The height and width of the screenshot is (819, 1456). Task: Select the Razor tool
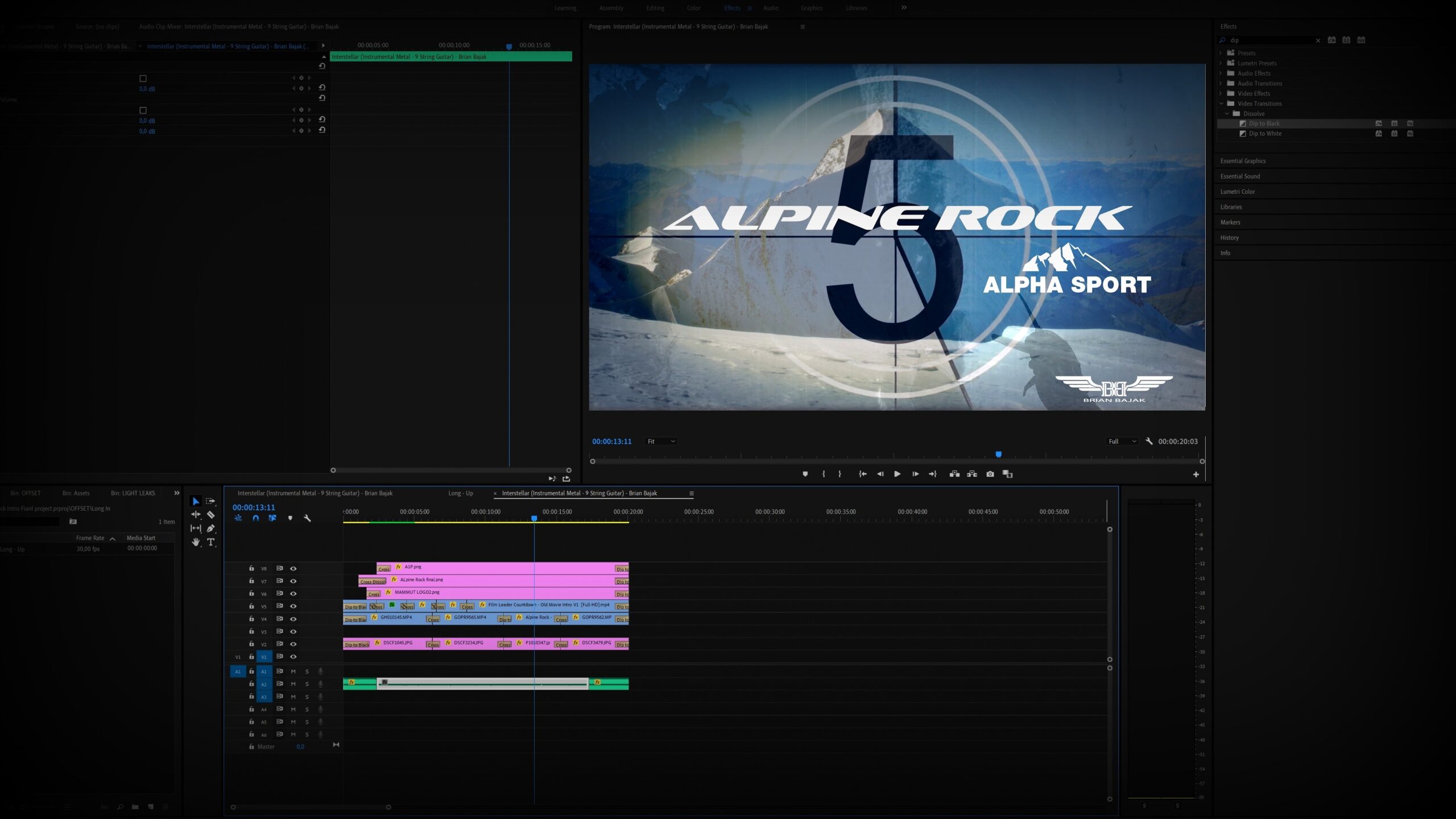[210, 515]
